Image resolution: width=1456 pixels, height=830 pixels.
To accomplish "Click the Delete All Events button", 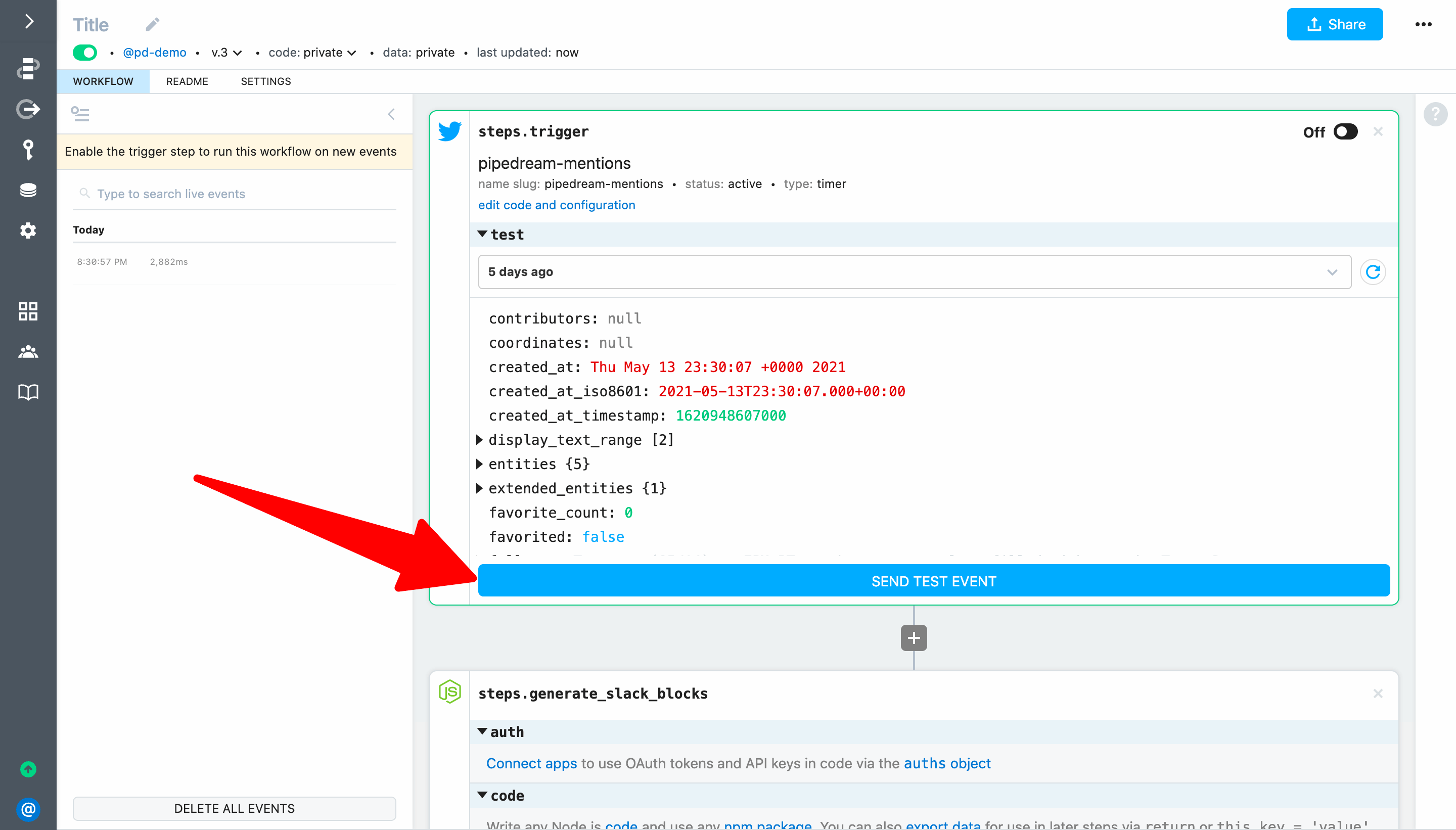I will tap(234, 808).
